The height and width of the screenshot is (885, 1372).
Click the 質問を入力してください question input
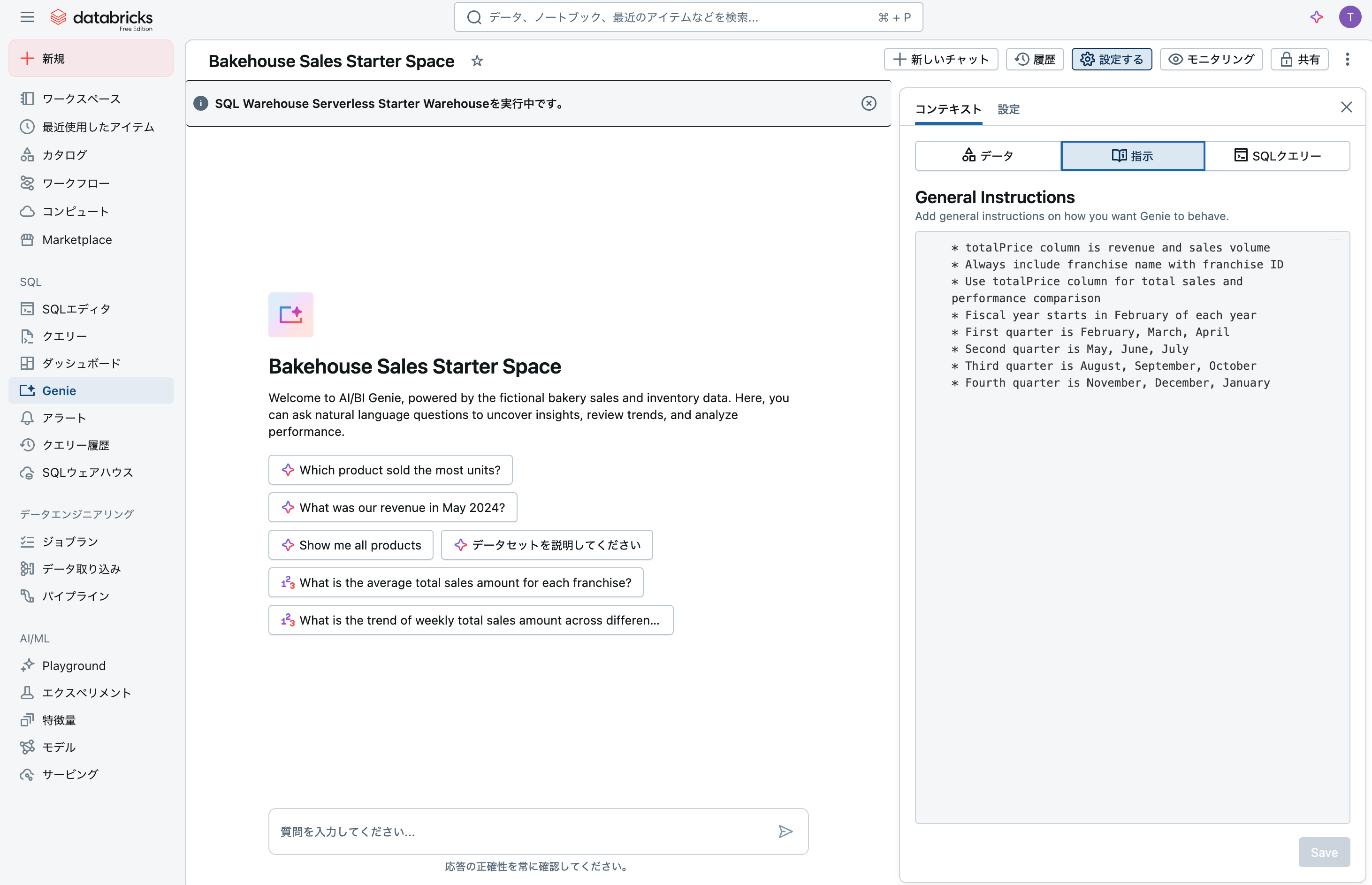coord(538,832)
